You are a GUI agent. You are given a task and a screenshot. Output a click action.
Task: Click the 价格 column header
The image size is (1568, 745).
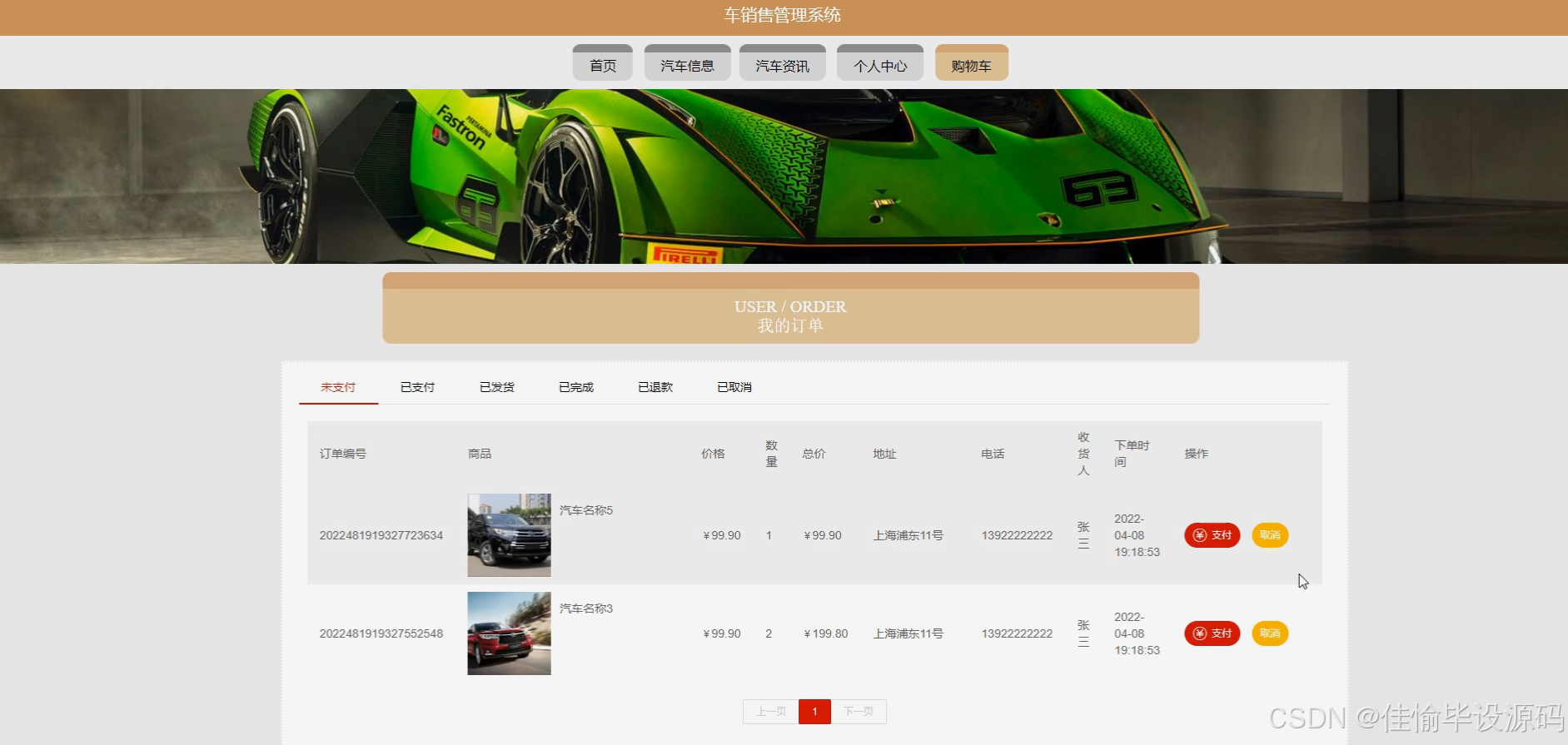[713, 454]
